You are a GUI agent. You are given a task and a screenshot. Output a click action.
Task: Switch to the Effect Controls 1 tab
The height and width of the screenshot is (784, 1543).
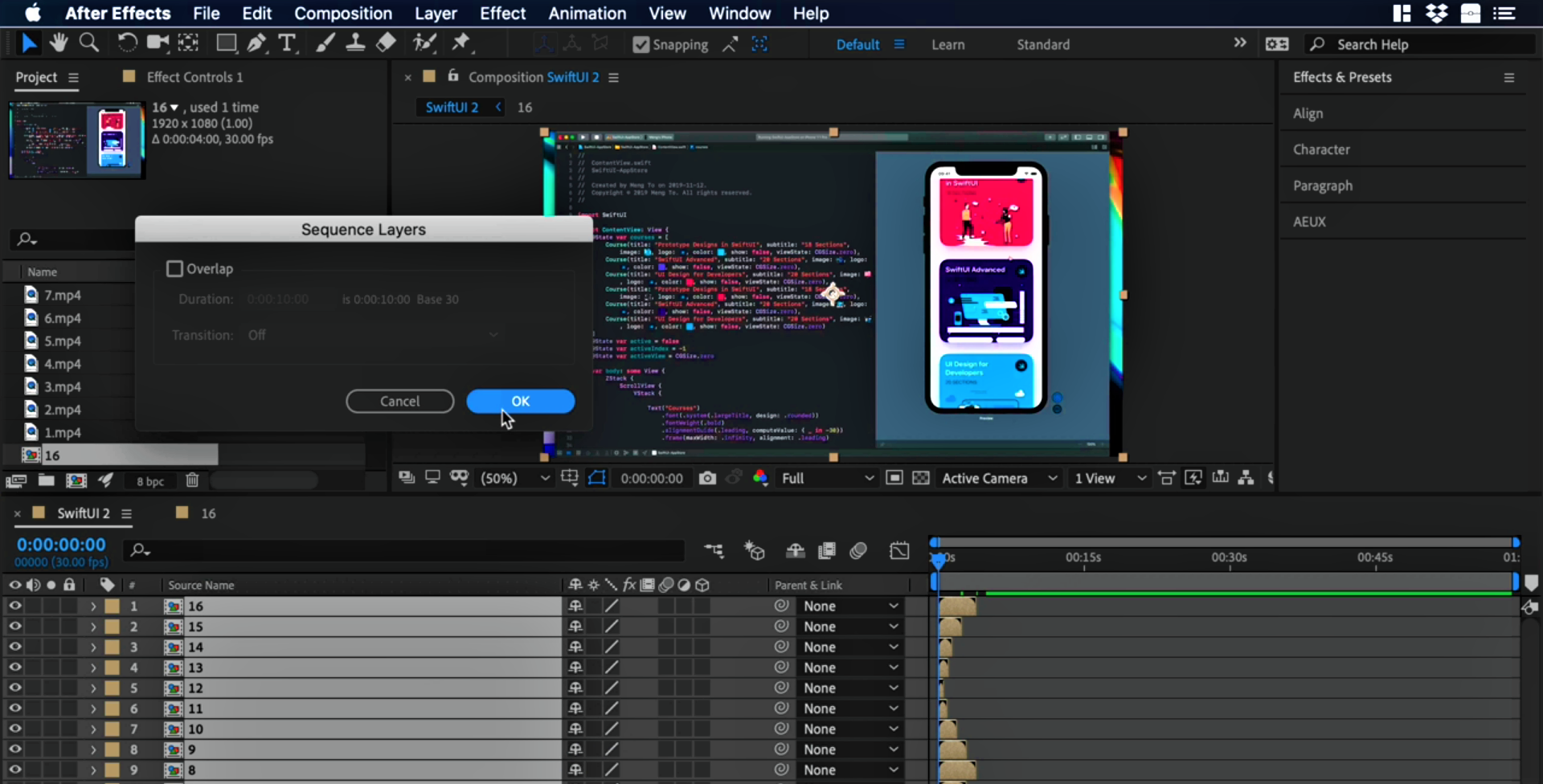194,77
